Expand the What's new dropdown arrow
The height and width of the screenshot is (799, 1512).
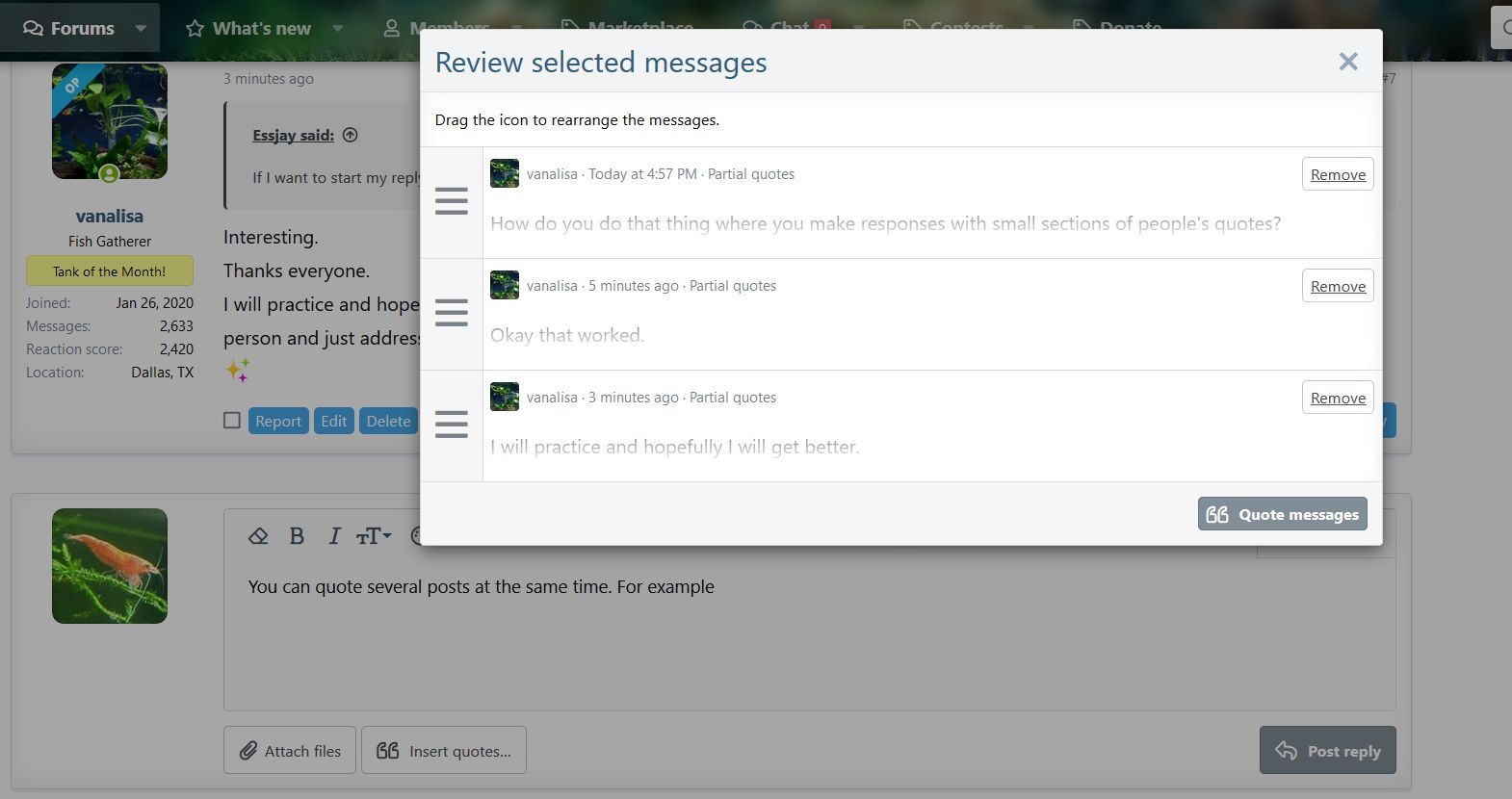point(338,28)
